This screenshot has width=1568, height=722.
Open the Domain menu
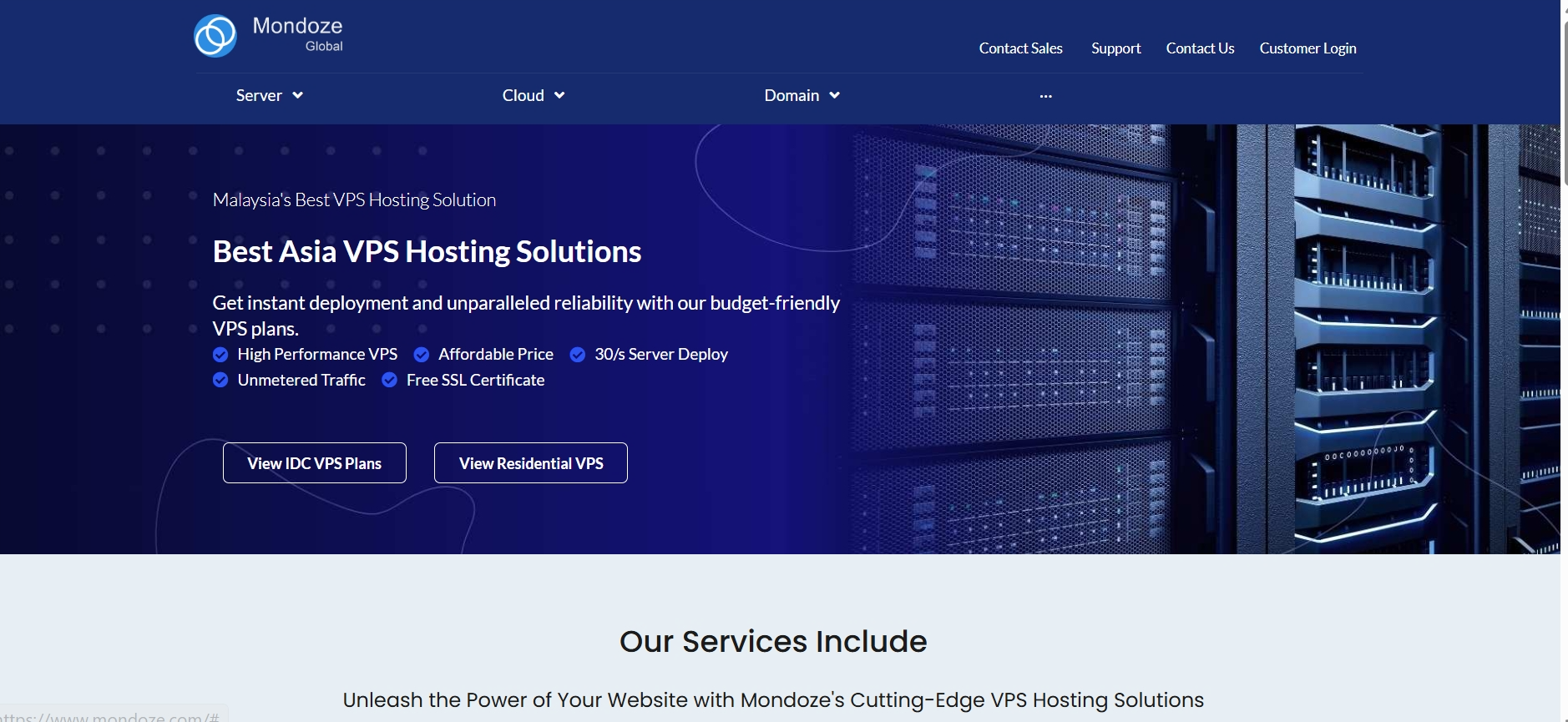(792, 95)
